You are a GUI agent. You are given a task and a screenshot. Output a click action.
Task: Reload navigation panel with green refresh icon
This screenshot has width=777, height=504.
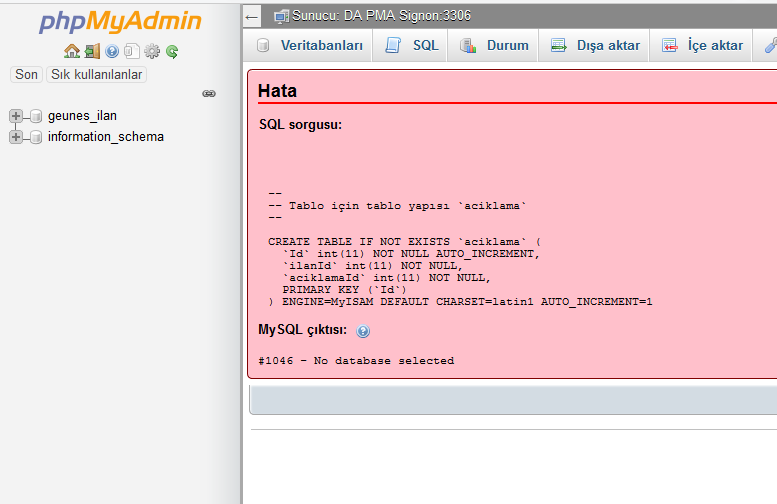pos(172,51)
